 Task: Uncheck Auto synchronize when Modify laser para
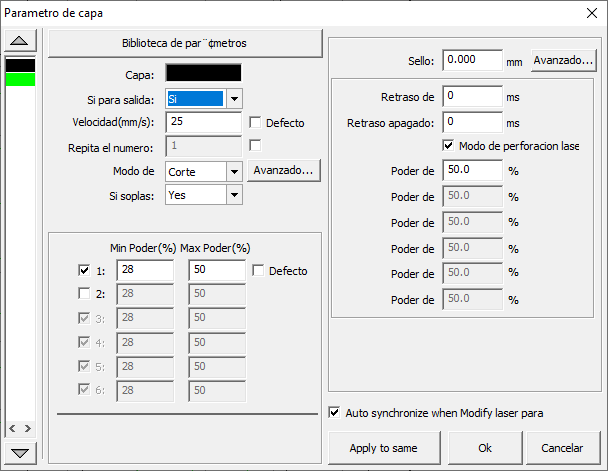tap(335, 412)
